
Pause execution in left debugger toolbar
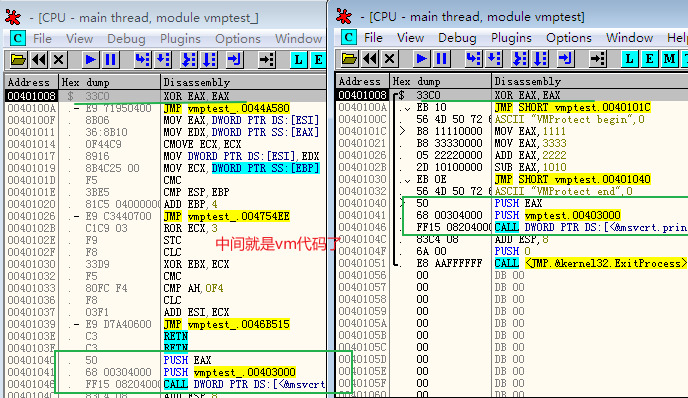coord(111,60)
